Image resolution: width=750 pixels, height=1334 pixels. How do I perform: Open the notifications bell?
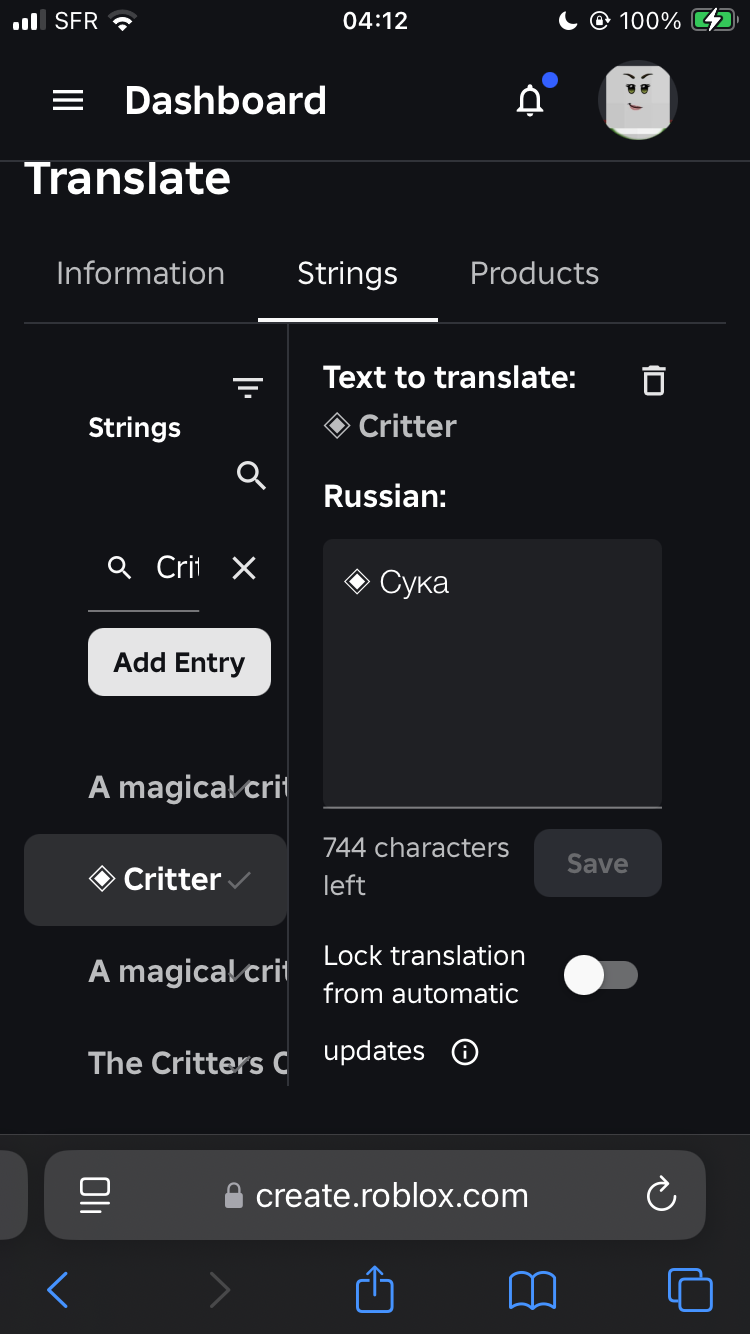530,101
